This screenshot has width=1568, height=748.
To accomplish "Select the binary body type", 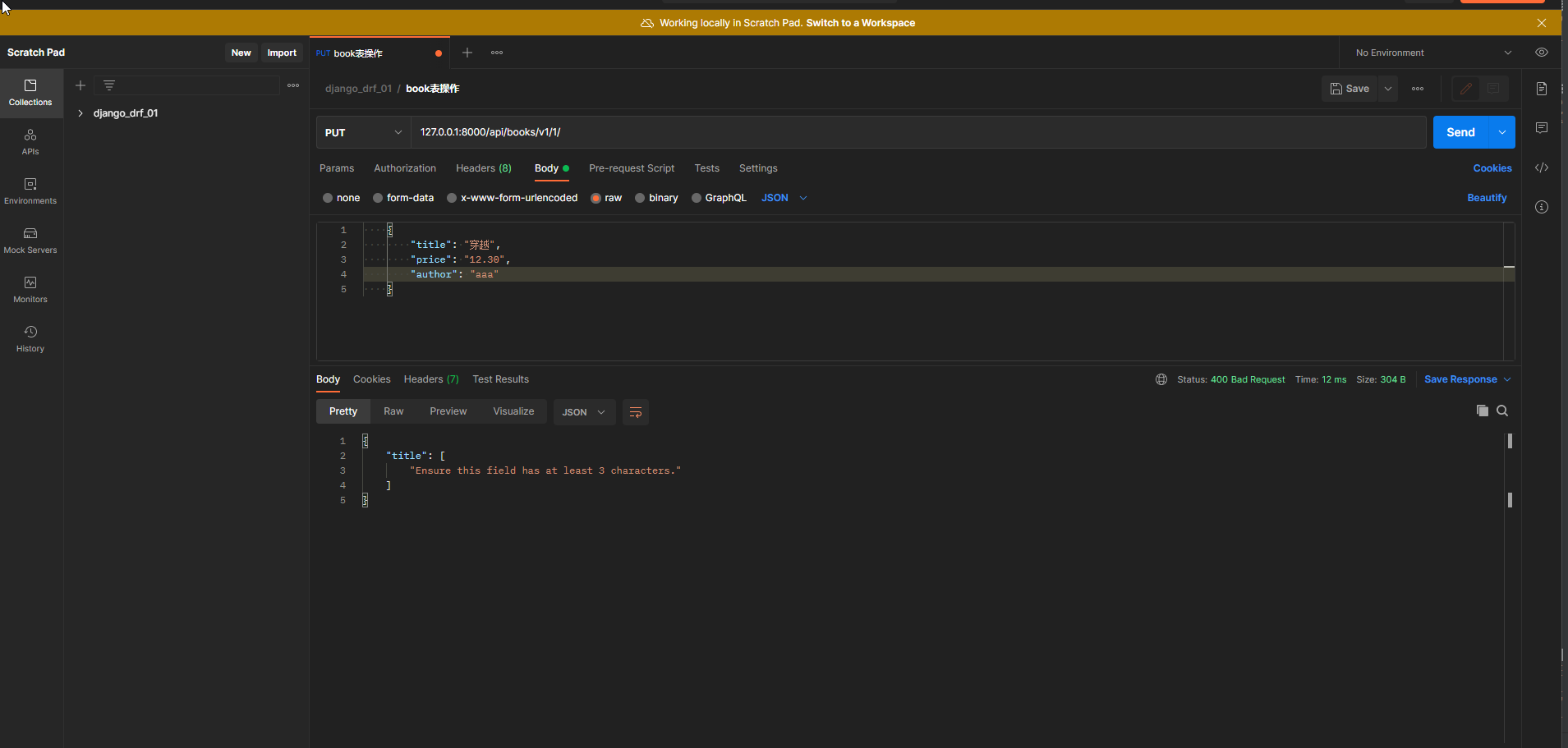I will point(656,198).
